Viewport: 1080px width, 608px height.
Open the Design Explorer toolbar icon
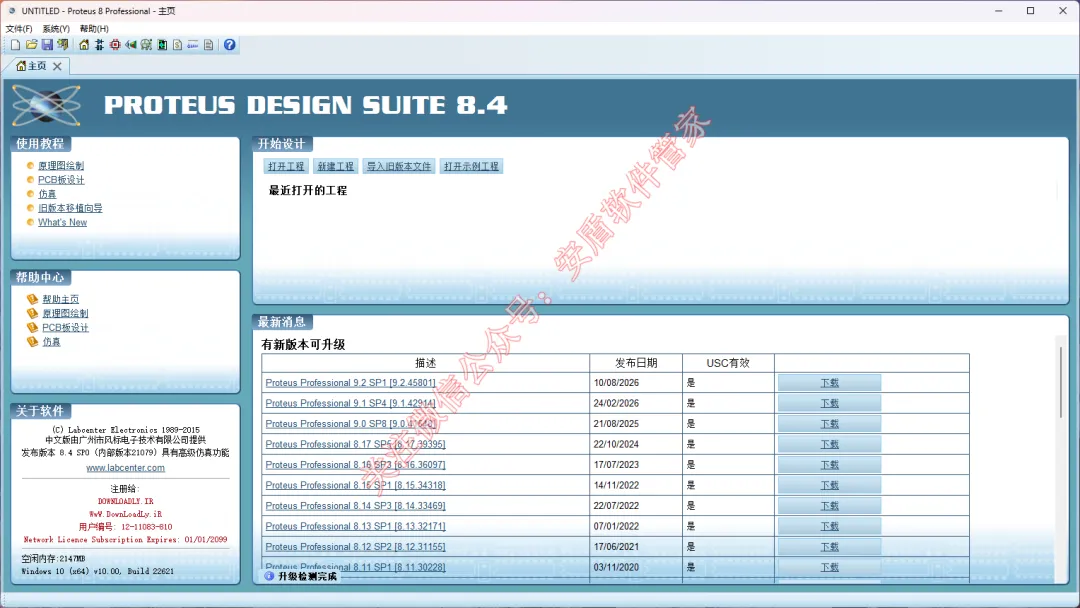click(162, 45)
